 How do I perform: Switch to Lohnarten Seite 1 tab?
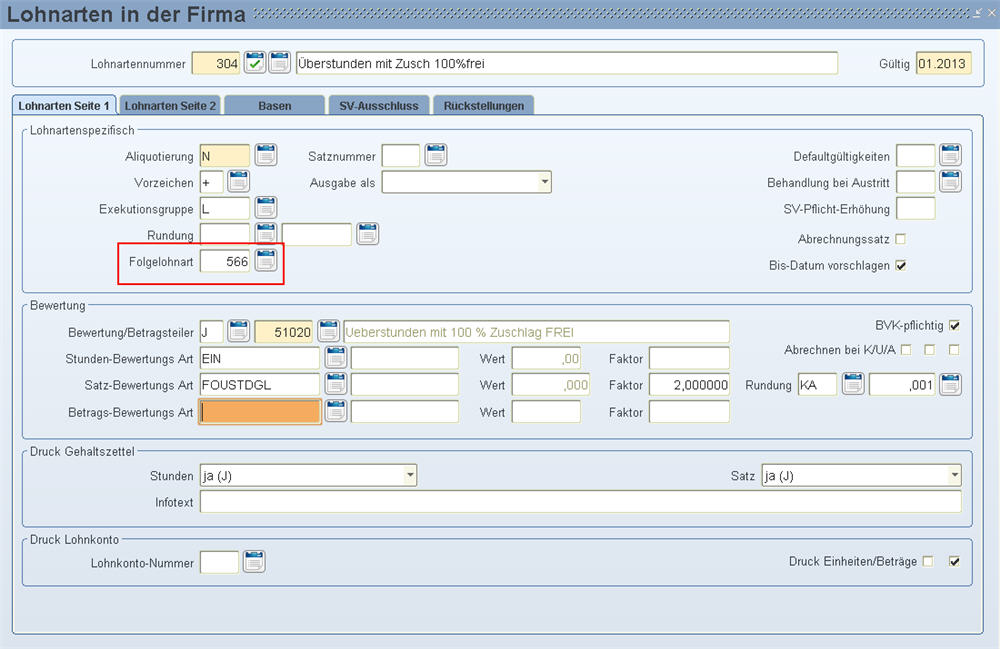(x=64, y=106)
